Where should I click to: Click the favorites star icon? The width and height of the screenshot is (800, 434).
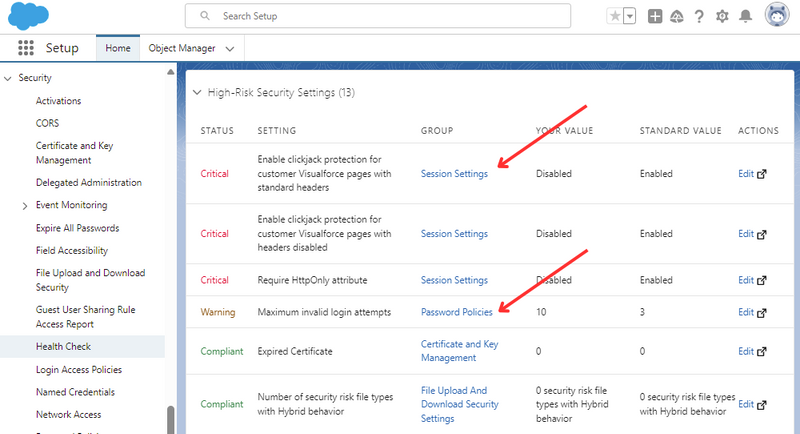click(x=615, y=16)
